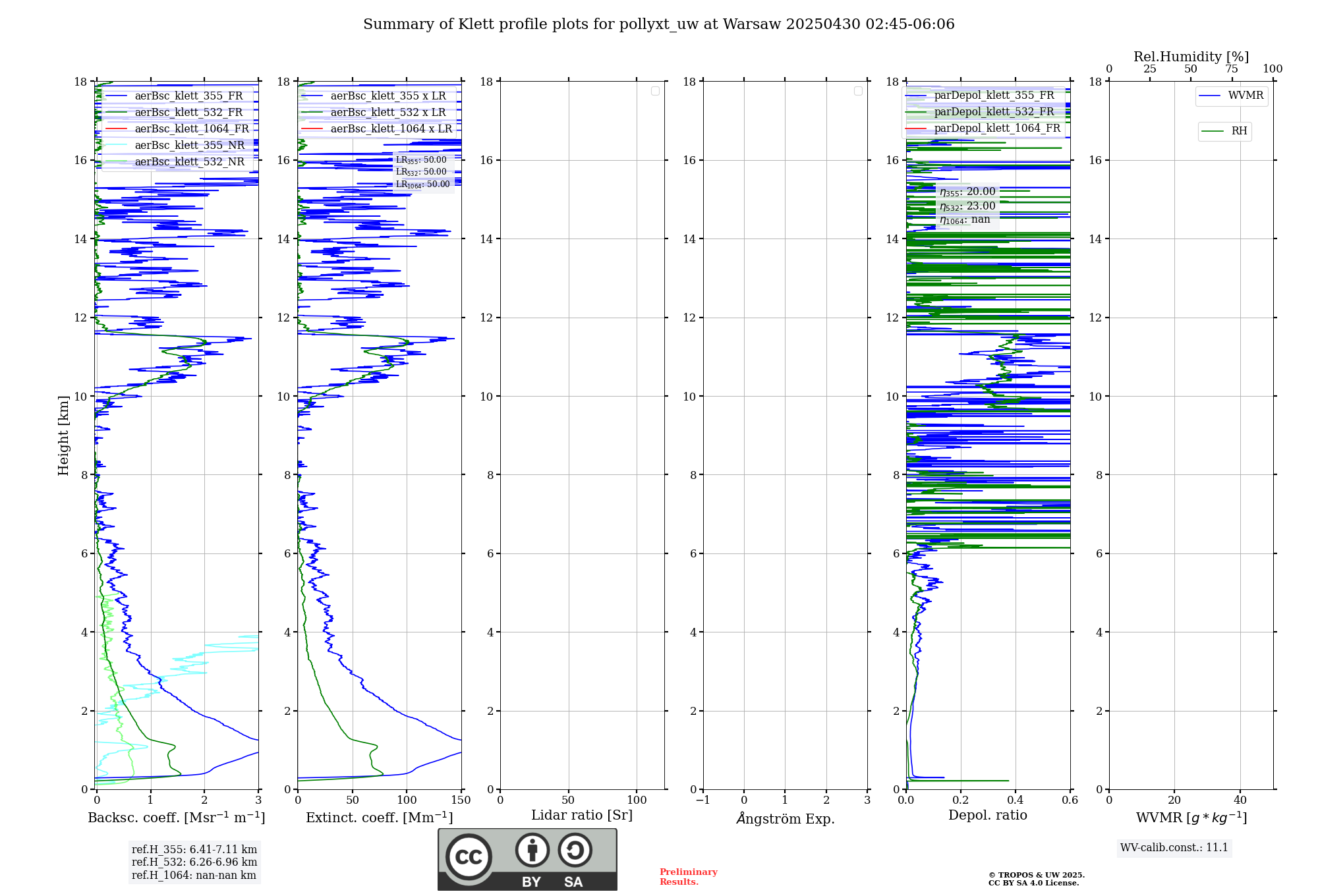Click the RH legend entry

click(1225, 132)
